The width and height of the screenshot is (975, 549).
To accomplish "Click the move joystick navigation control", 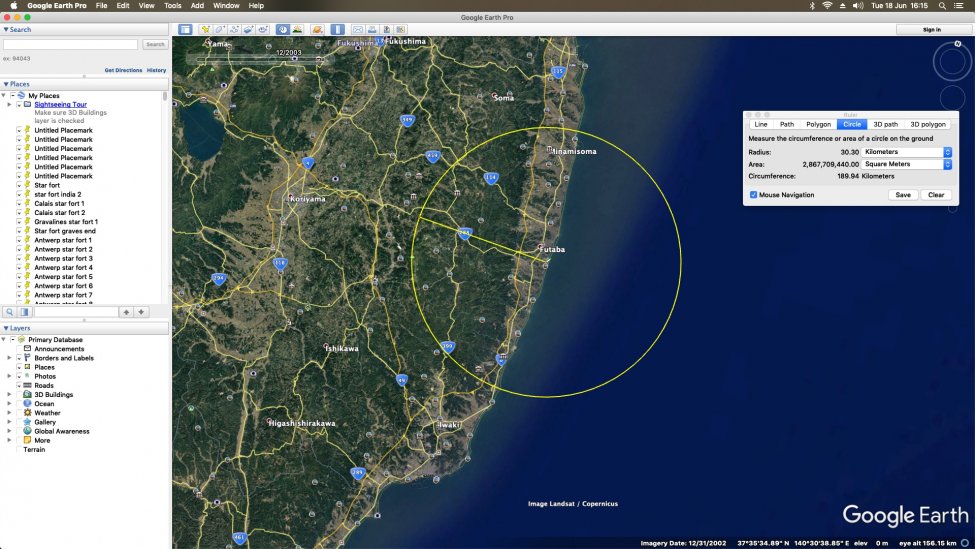I will click(951, 98).
